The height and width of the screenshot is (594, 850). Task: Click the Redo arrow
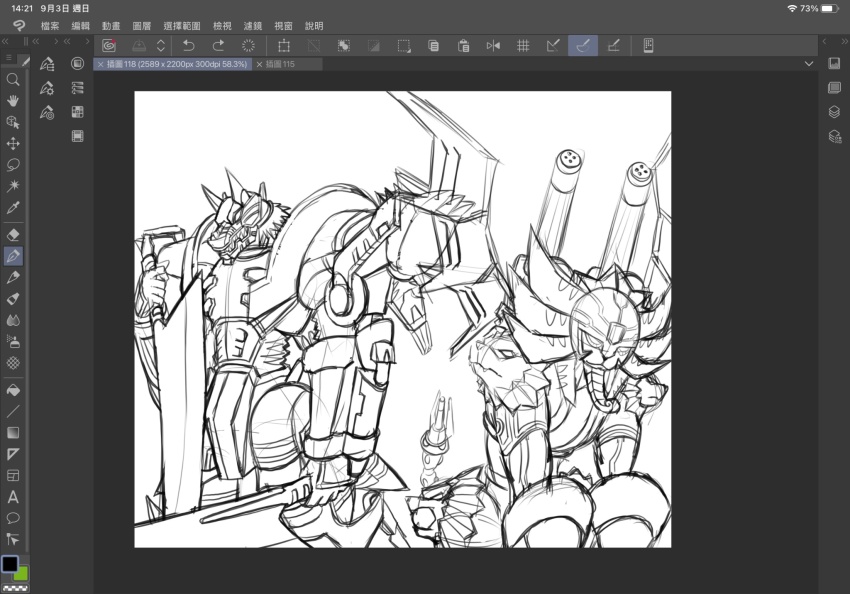(218, 45)
